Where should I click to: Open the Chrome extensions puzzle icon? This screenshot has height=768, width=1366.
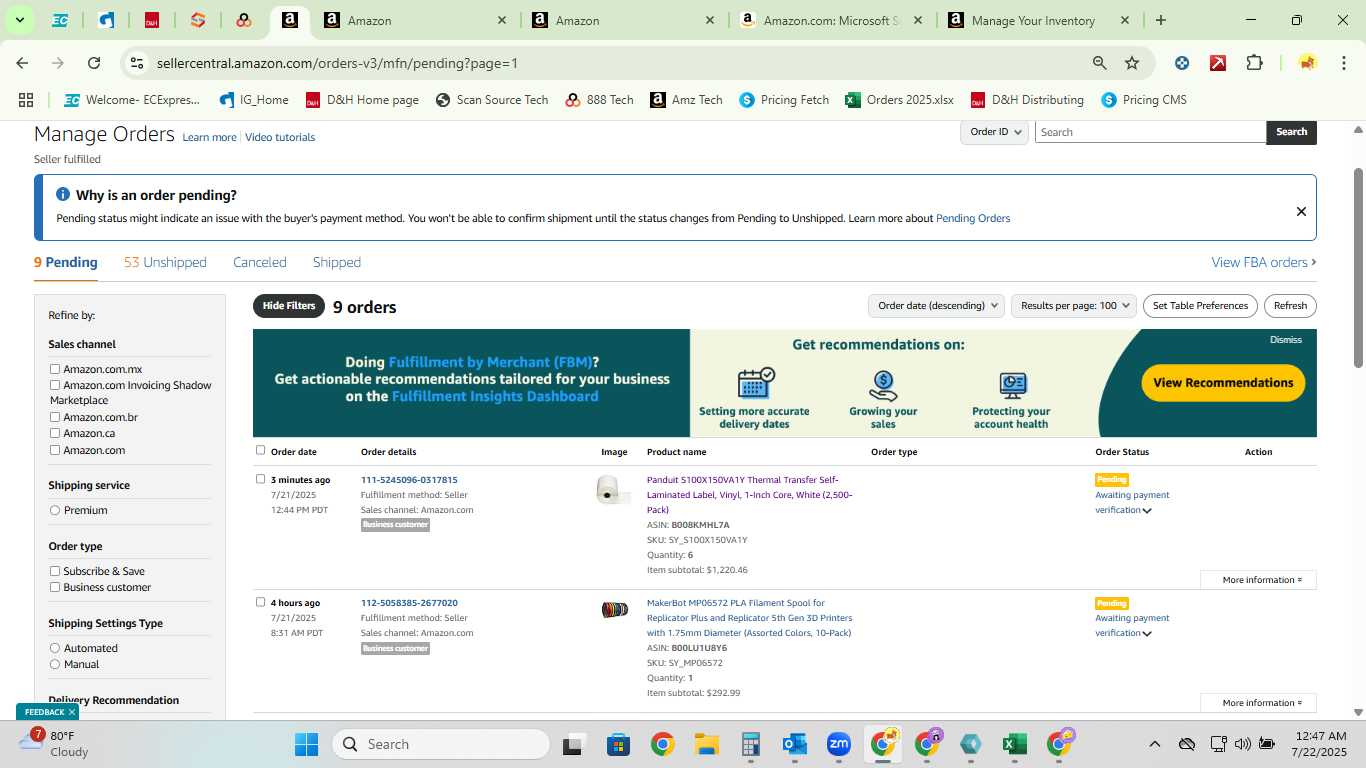(1254, 63)
